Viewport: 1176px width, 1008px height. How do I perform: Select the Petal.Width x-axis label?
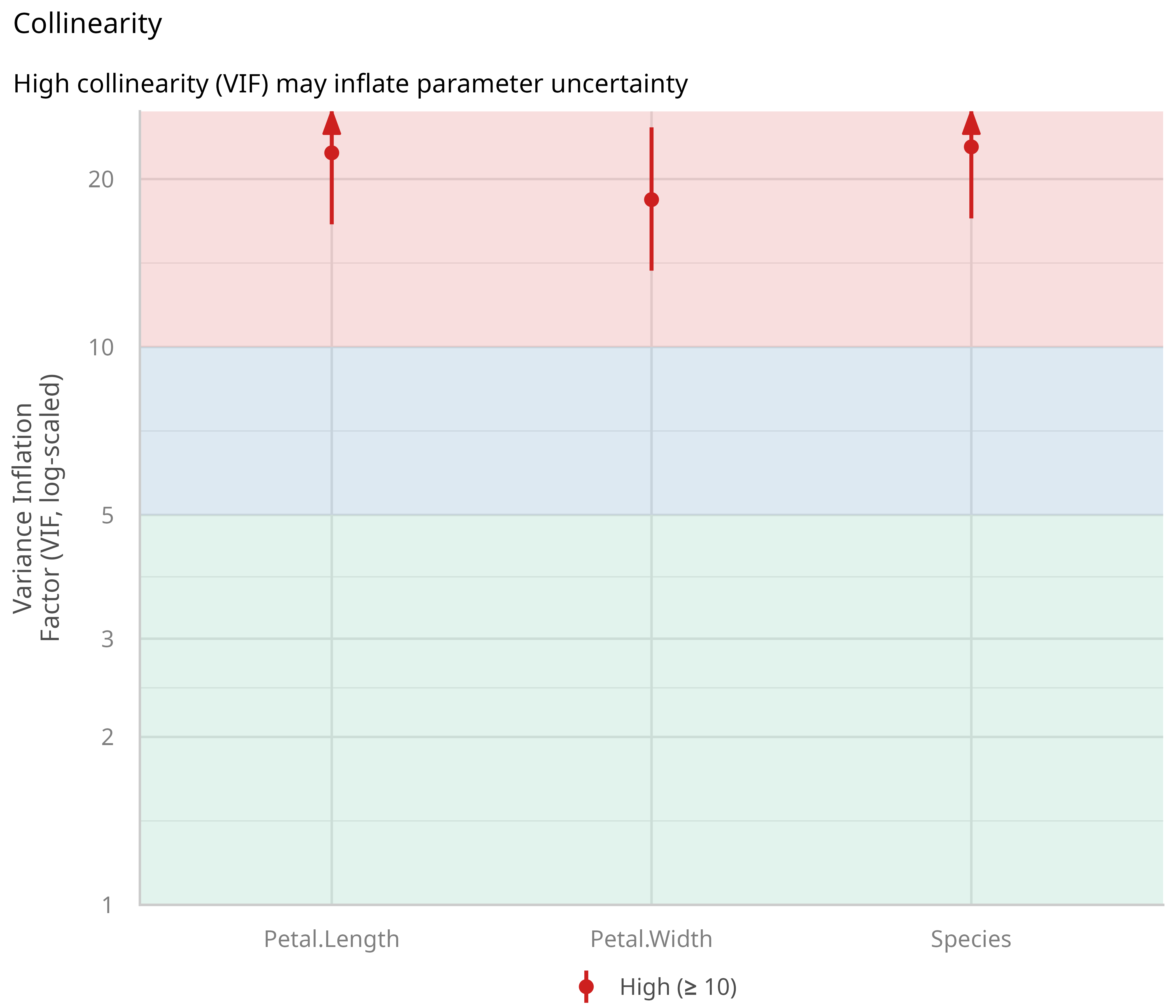pos(652,939)
